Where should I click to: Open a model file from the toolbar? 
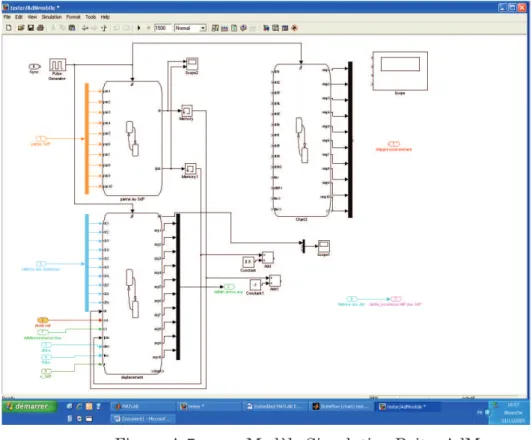pyautogui.click(x=21, y=28)
